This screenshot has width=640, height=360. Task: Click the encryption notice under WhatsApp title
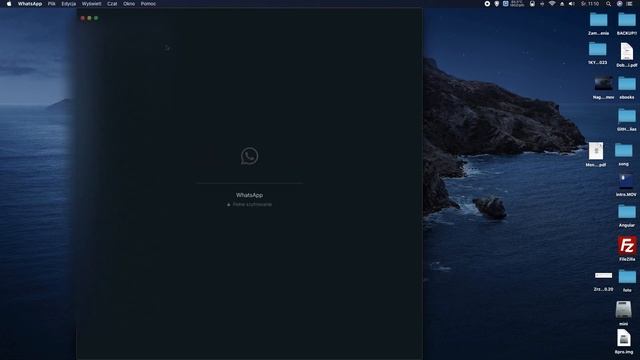249,204
